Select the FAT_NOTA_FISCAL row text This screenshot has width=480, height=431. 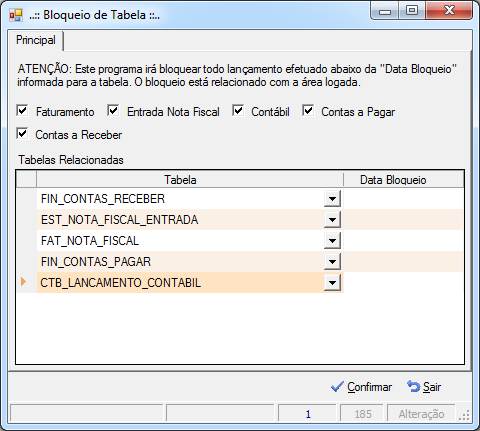pos(90,241)
